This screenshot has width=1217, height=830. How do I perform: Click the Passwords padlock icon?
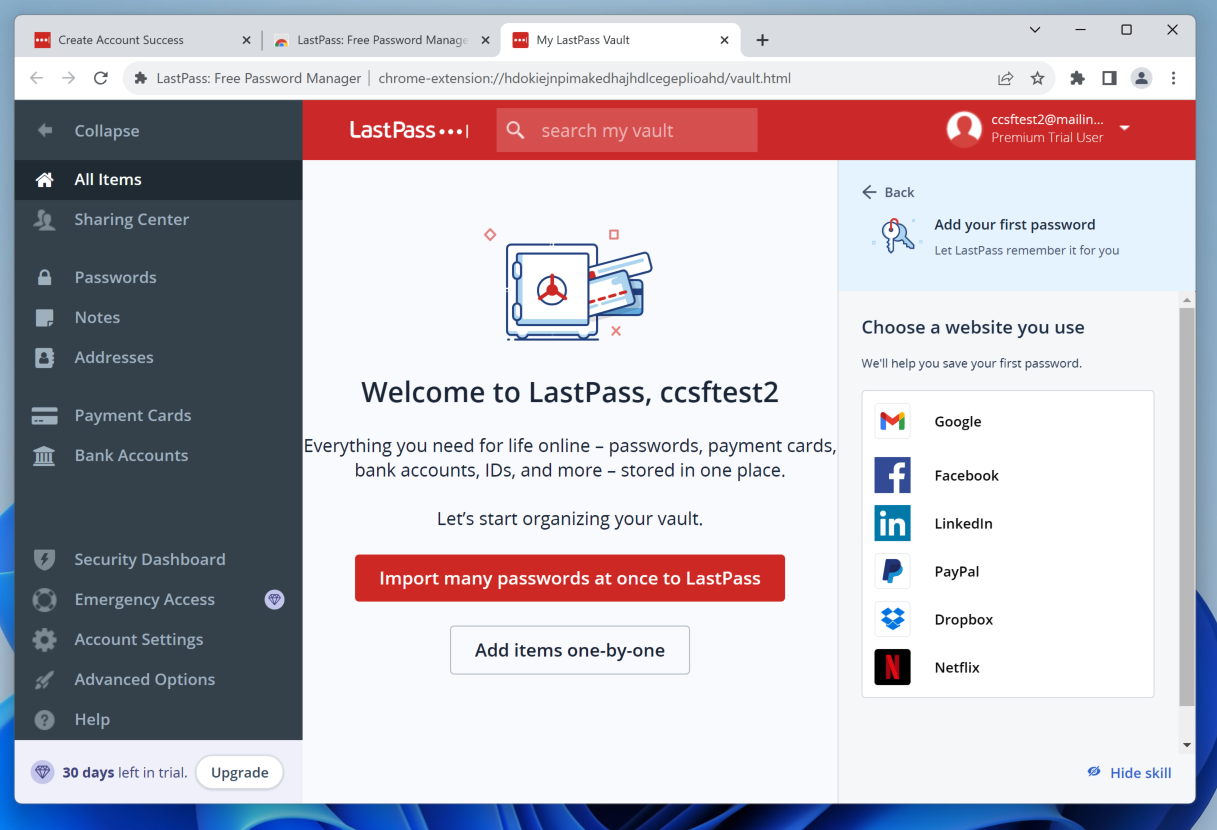[x=44, y=278]
